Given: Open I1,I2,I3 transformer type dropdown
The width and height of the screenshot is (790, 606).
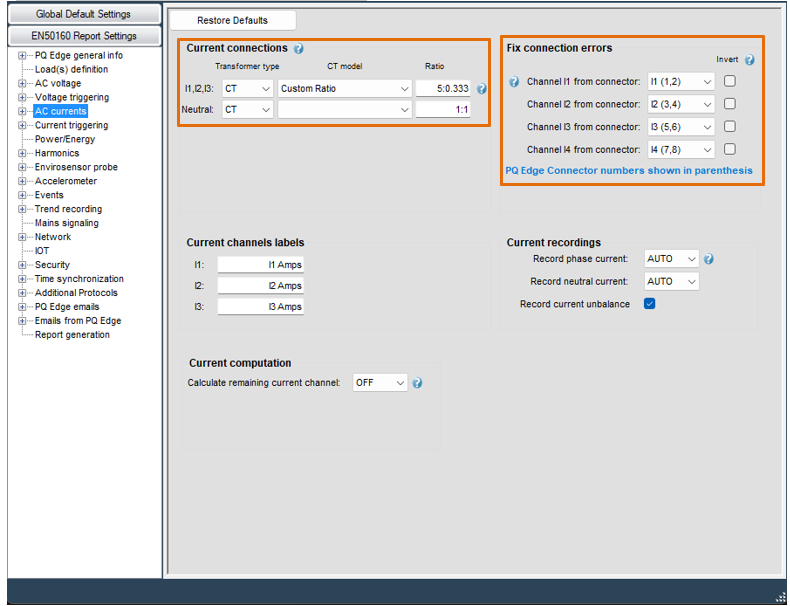Looking at the screenshot, I should pos(247,89).
